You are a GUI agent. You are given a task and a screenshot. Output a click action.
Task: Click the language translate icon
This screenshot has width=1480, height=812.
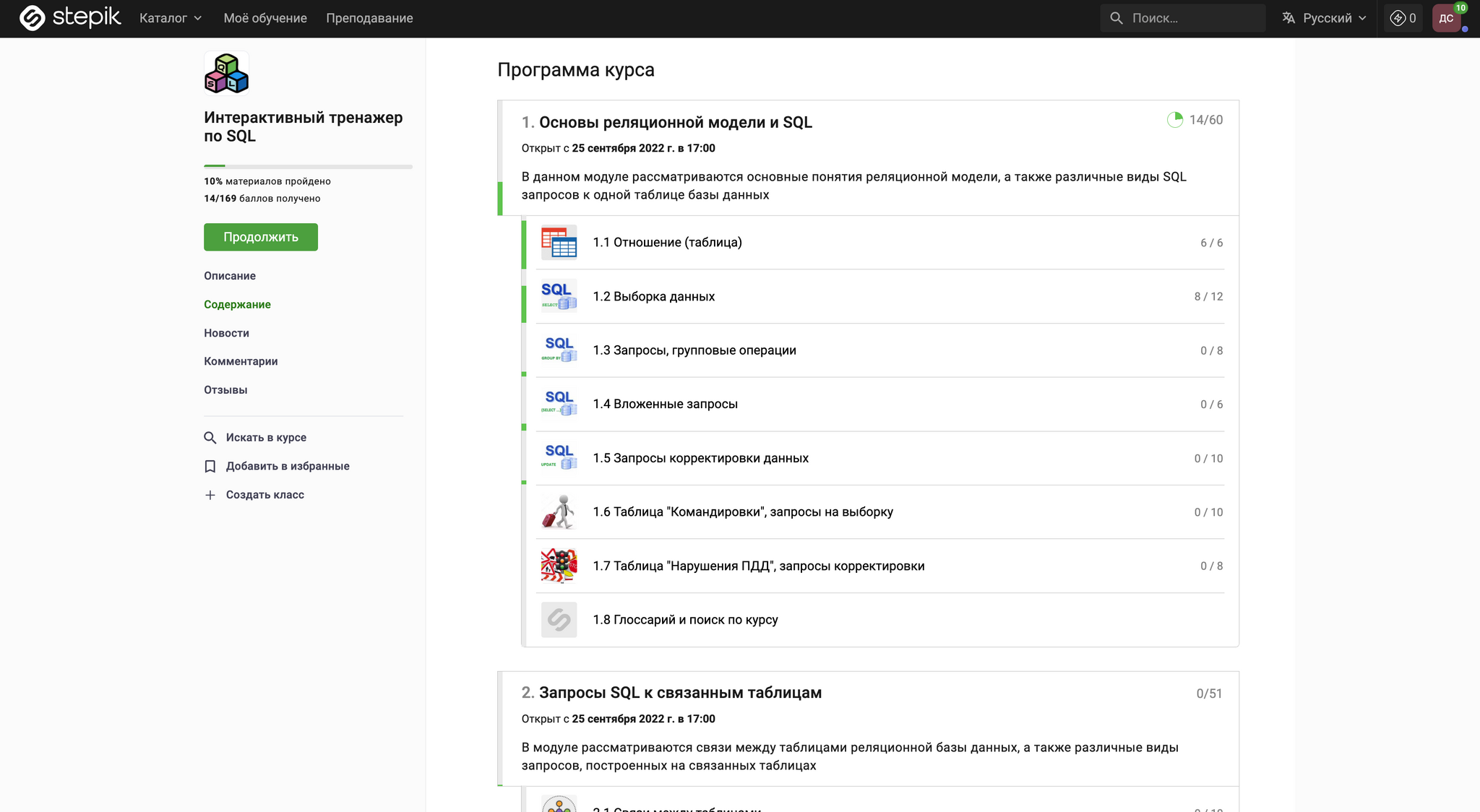[x=1288, y=18]
